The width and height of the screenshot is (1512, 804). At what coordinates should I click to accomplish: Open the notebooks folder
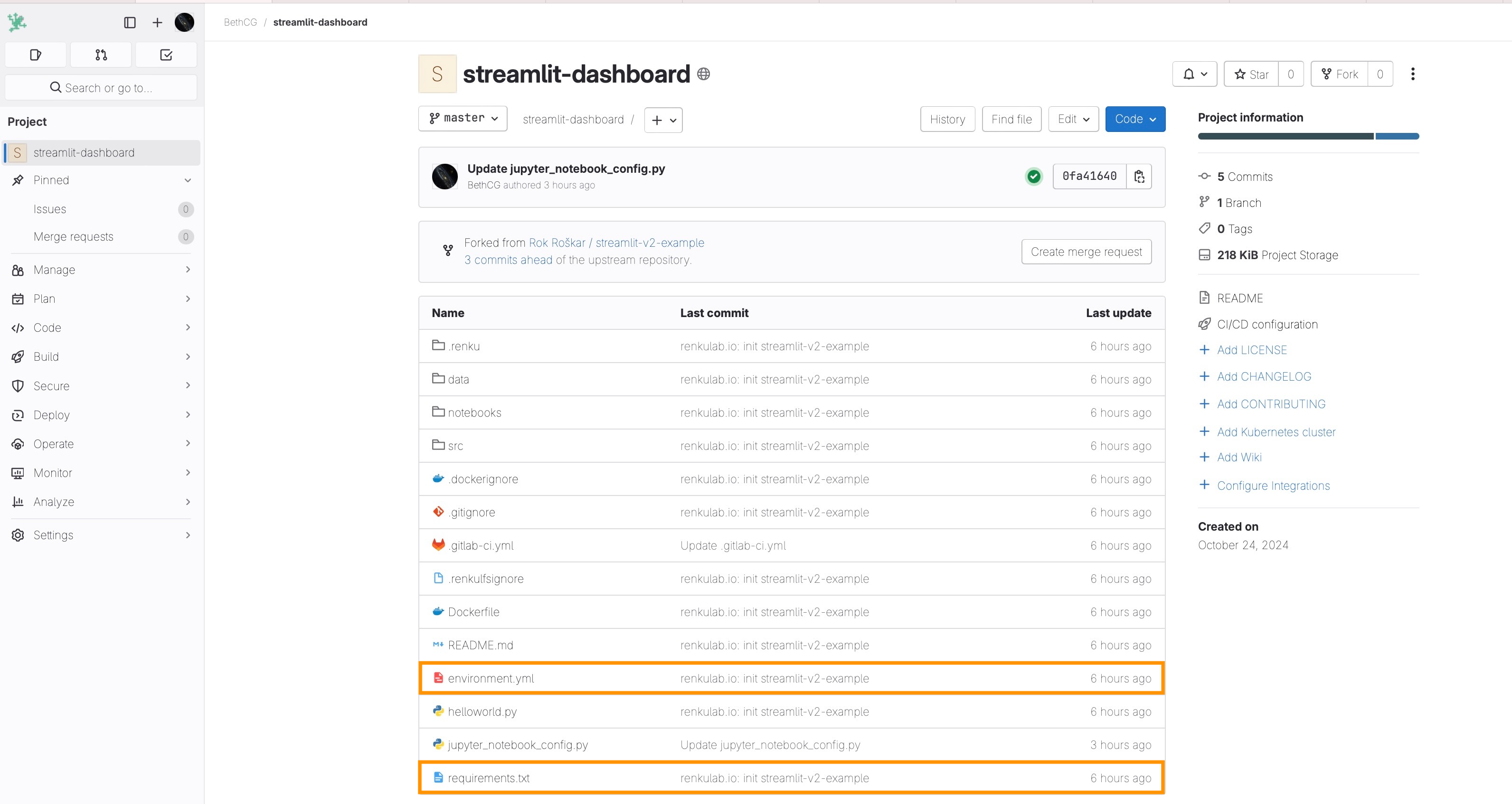[474, 413]
